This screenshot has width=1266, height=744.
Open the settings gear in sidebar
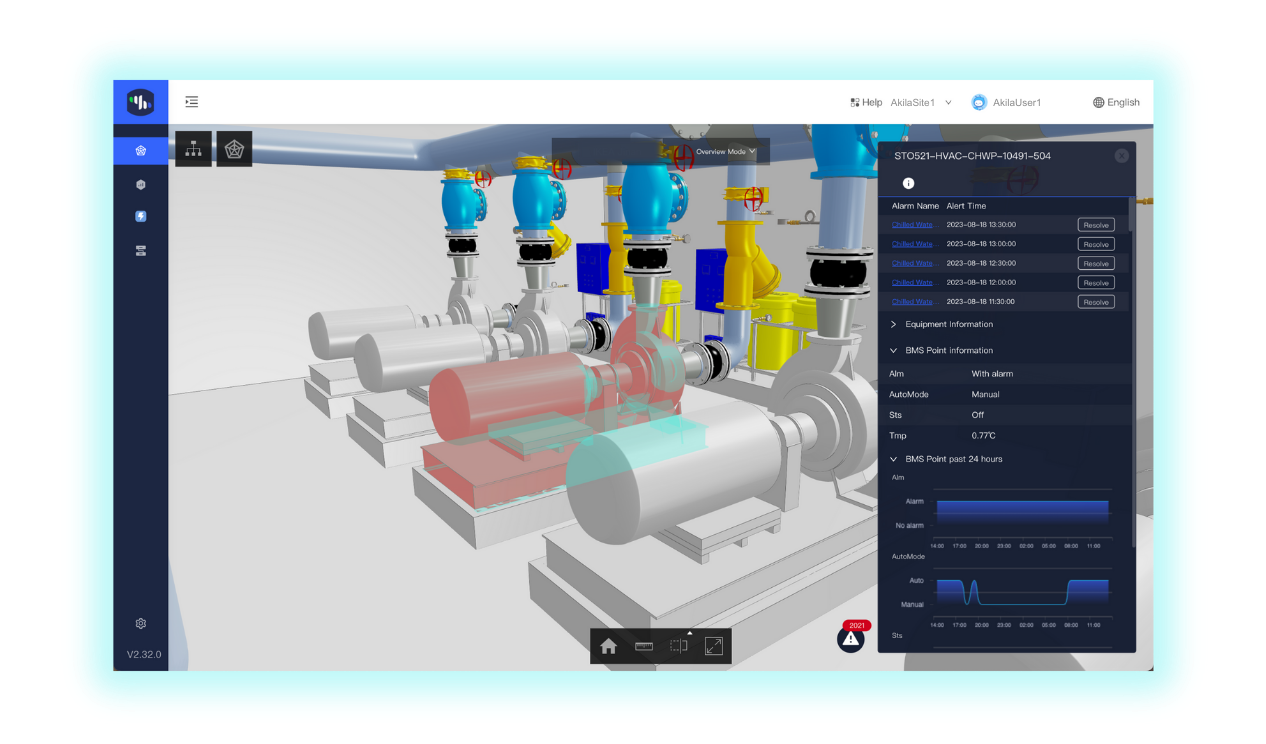141,623
